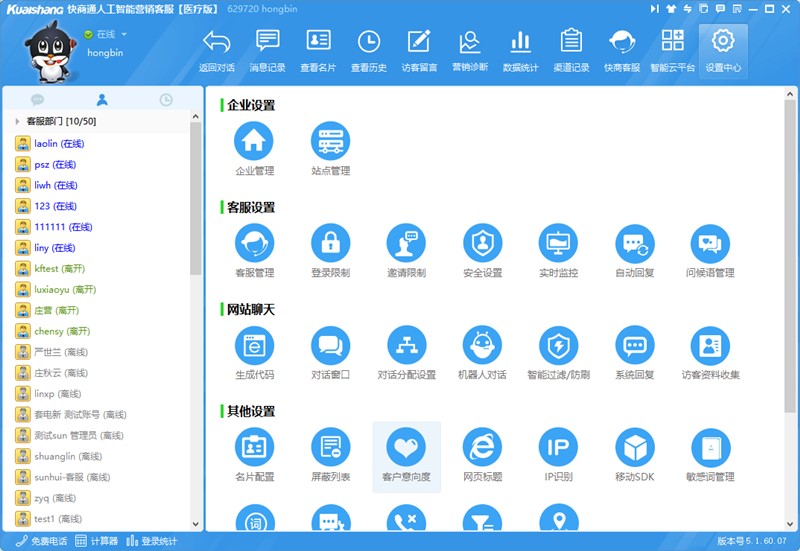Click the 机器人对话 robot chat icon
The image size is (800, 551).
[x=482, y=345]
